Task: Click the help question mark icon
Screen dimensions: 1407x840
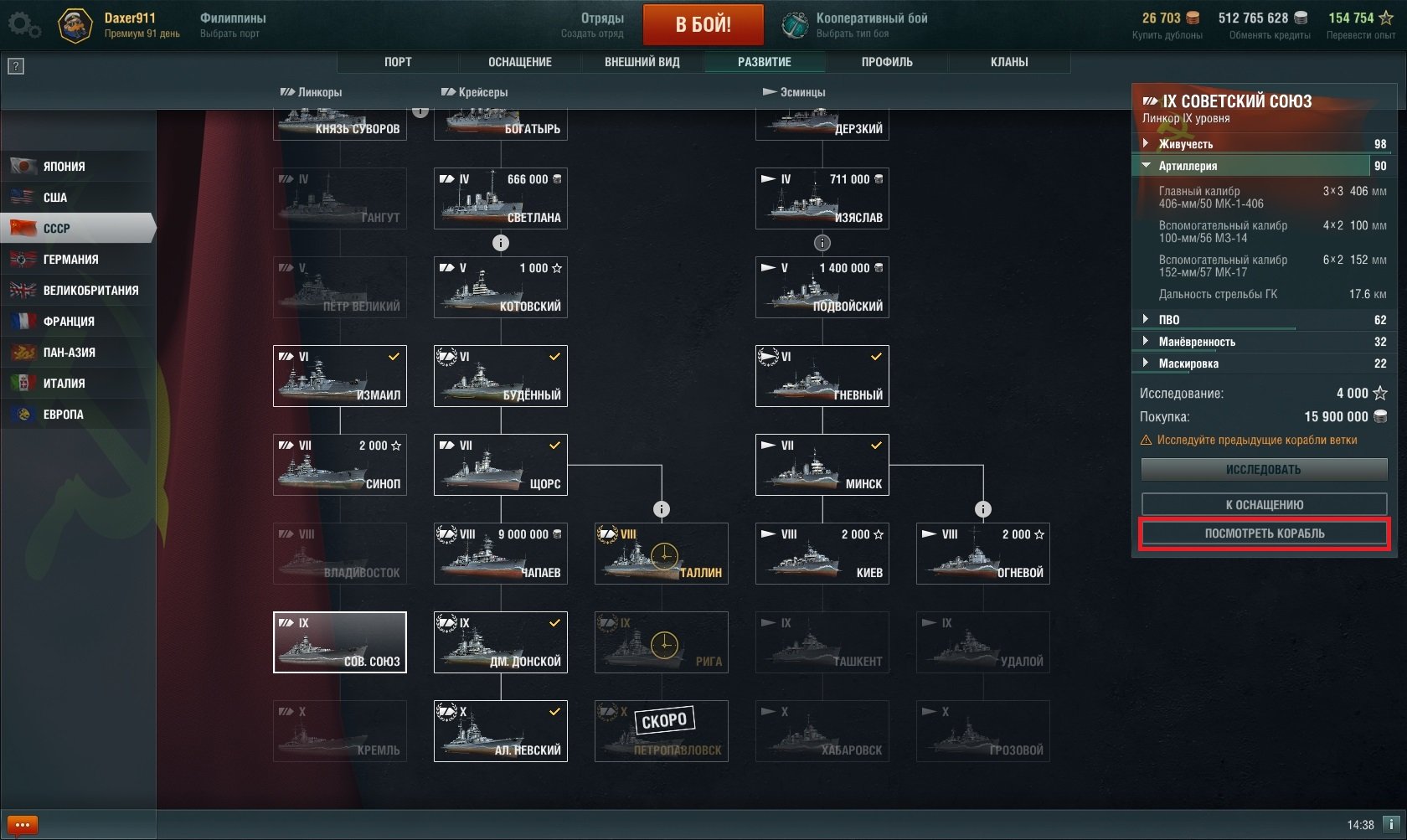Action: click(x=16, y=66)
